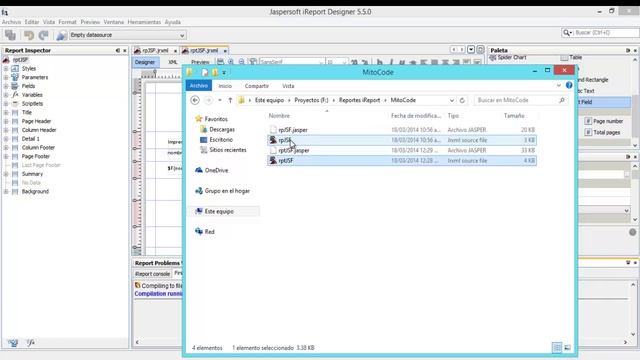Select the Page number tool in Paleta

click(604, 121)
